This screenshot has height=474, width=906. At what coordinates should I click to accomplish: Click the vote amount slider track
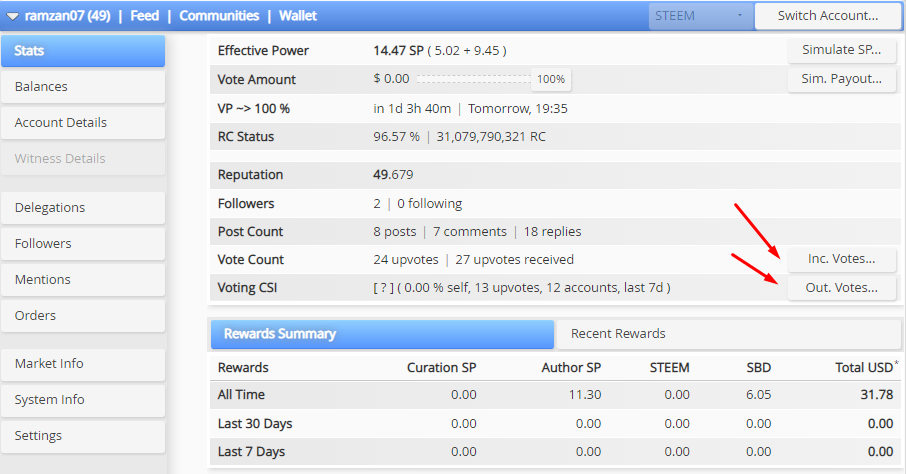(x=474, y=79)
